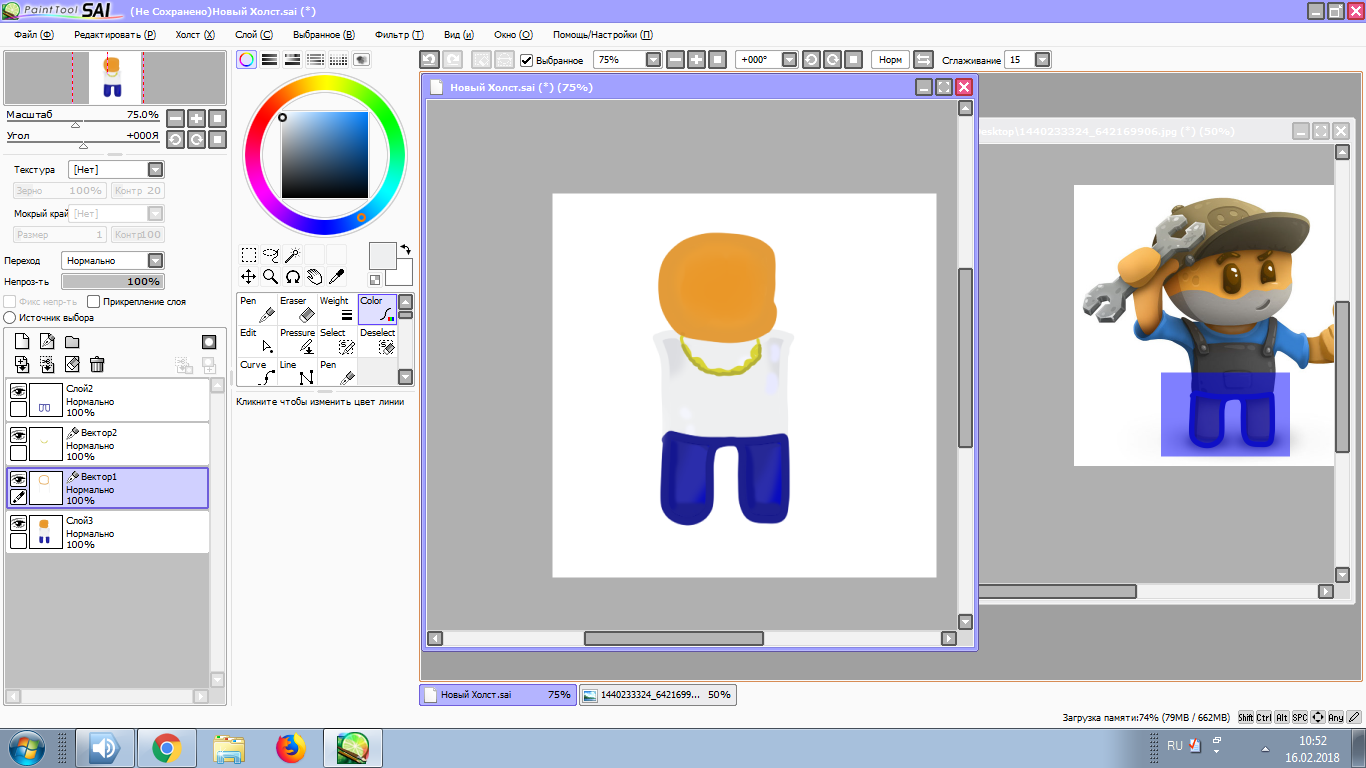This screenshot has width=1366, height=768.
Task: Click inside the color saturation square
Action: (x=325, y=155)
